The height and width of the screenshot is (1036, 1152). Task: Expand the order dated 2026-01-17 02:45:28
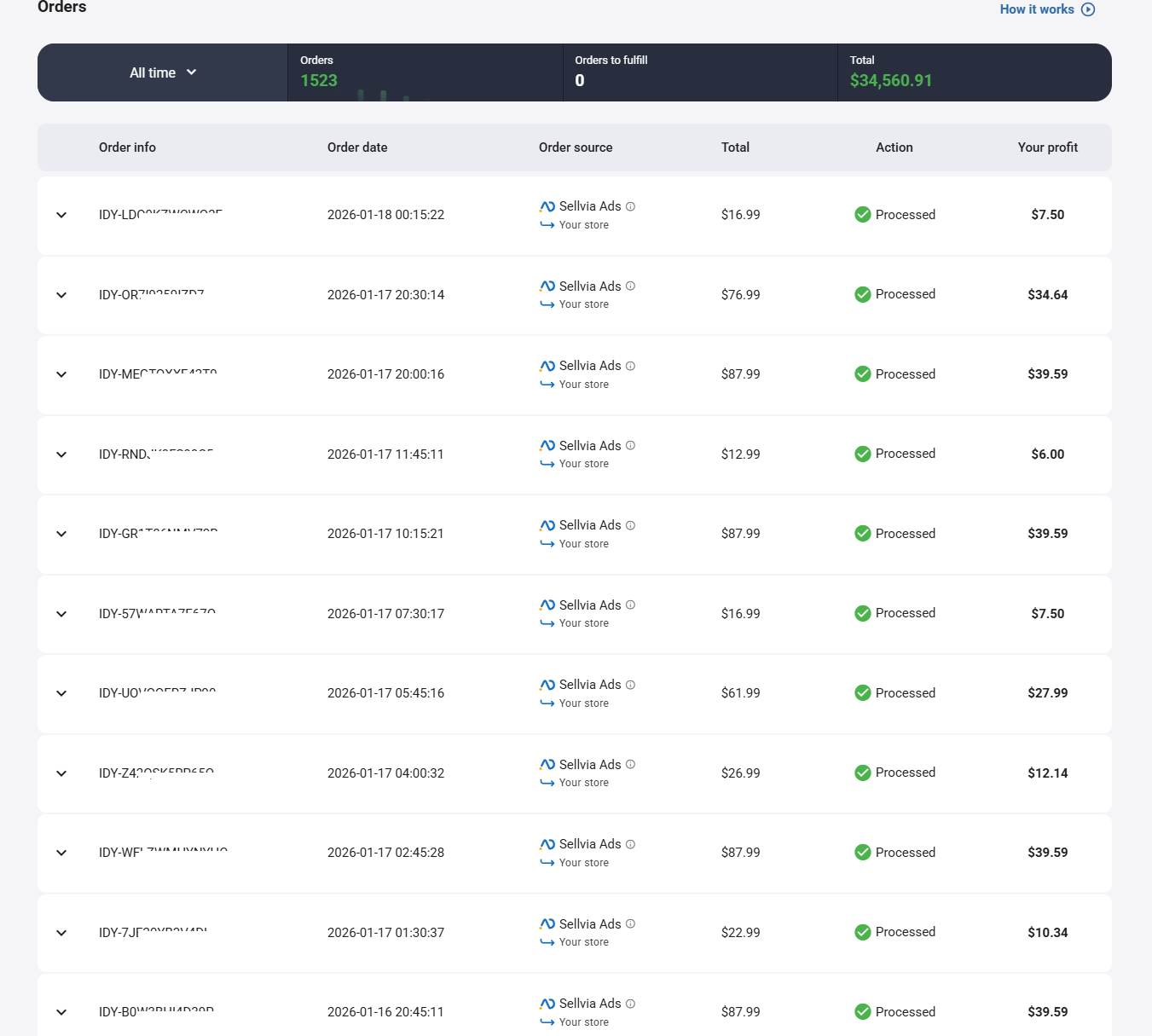click(61, 853)
